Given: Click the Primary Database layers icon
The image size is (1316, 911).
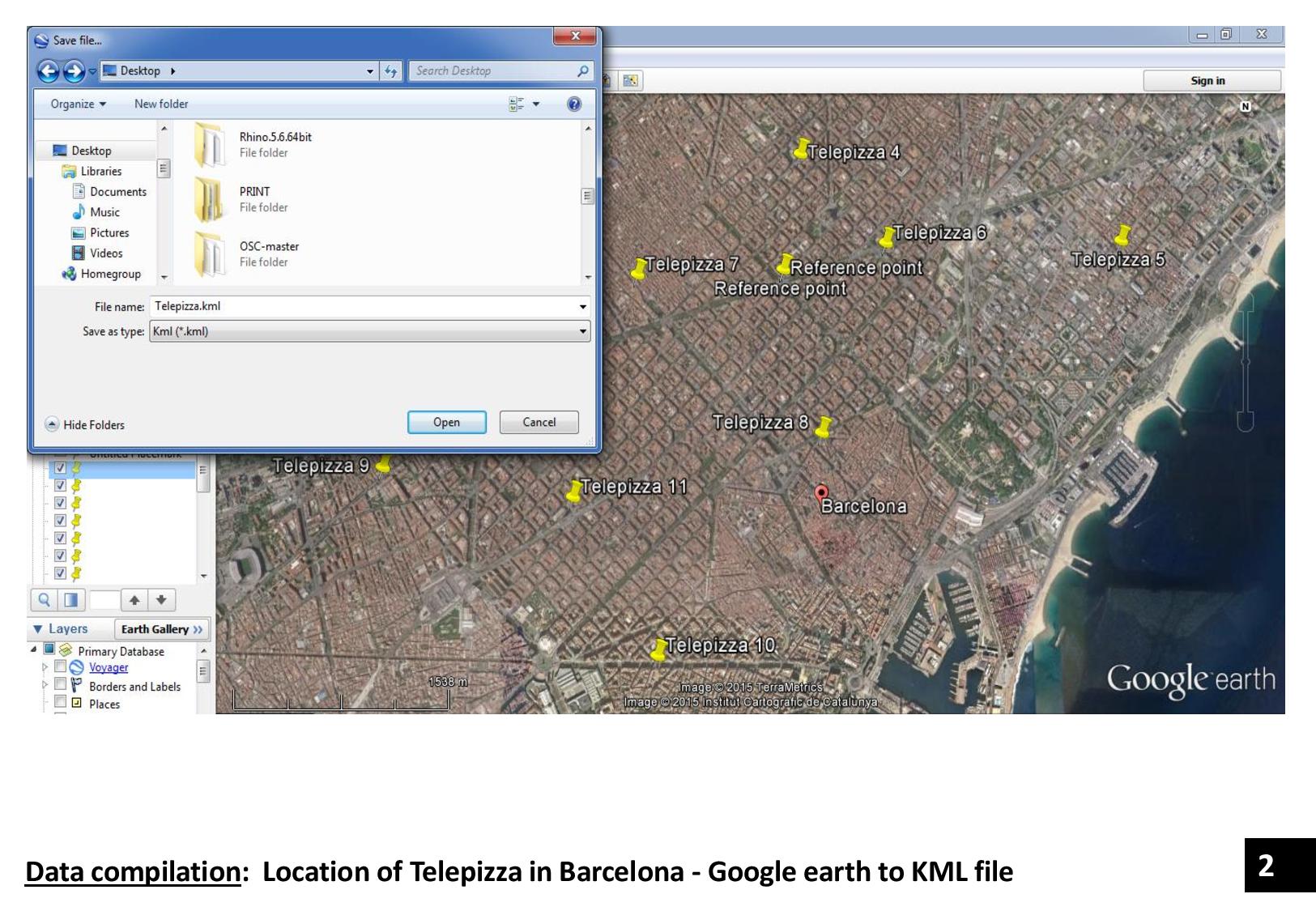Looking at the screenshot, I should tap(66, 650).
